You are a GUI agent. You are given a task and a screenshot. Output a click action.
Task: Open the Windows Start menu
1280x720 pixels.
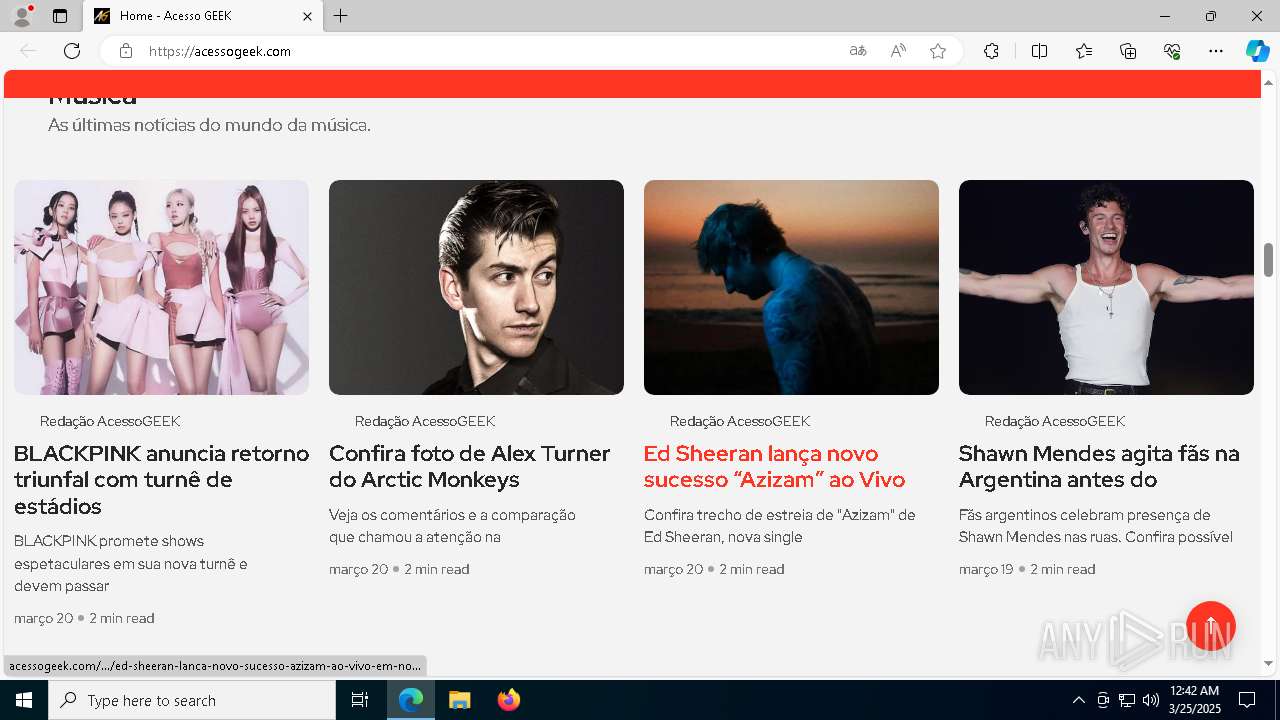click(x=24, y=700)
